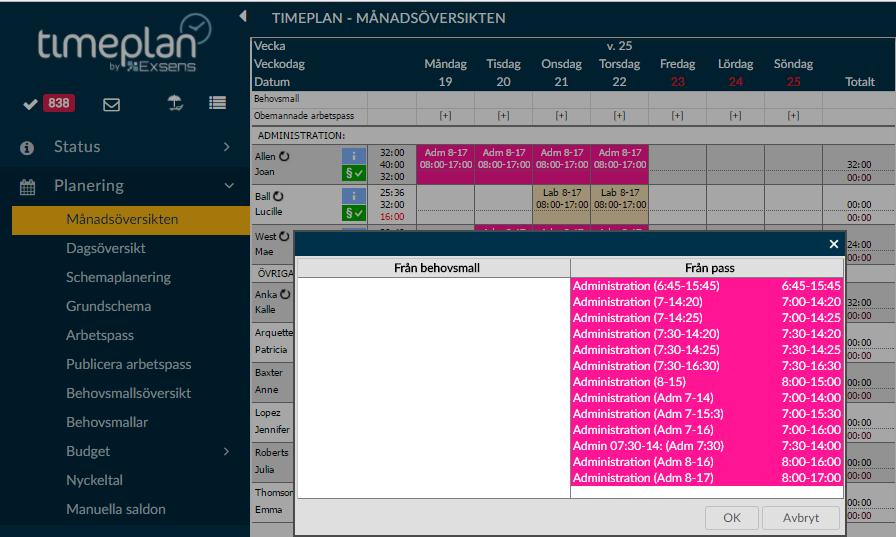Add unmanned shift on Torsdag [+]
The height and width of the screenshot is (537, 896).
(619, 115)
